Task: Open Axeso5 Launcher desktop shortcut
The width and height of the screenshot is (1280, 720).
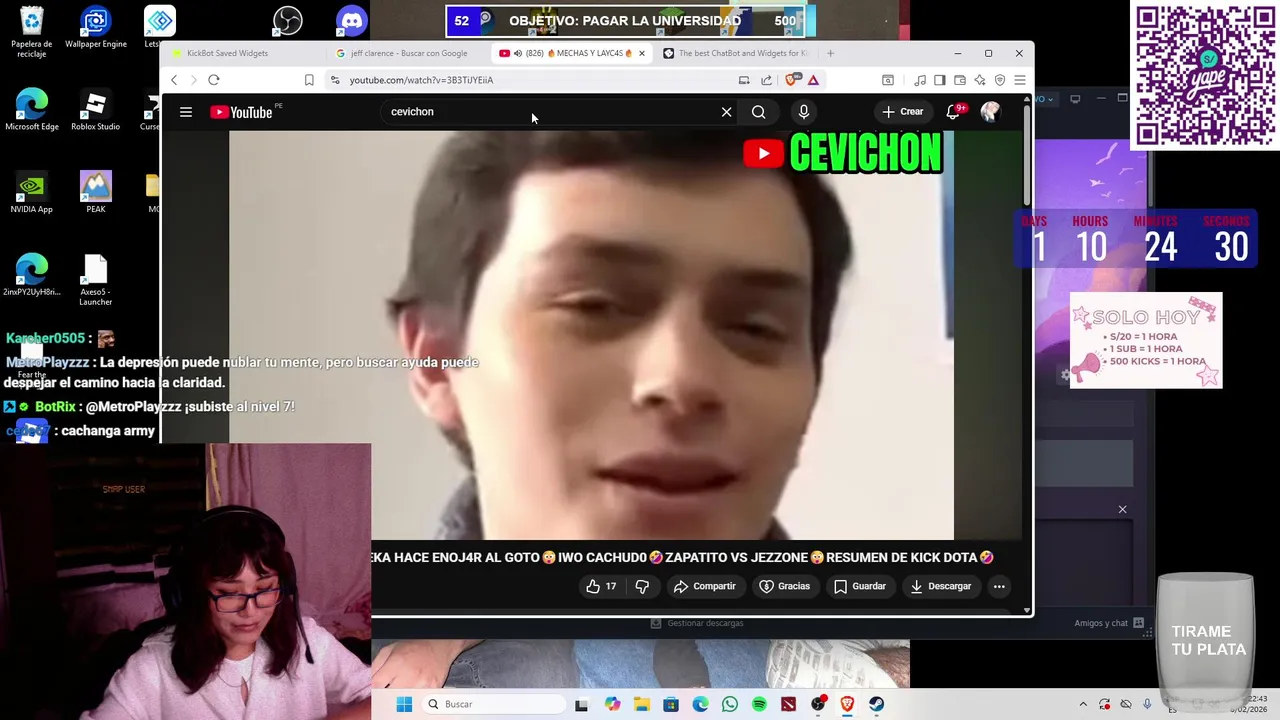Action: pos(96,280)
